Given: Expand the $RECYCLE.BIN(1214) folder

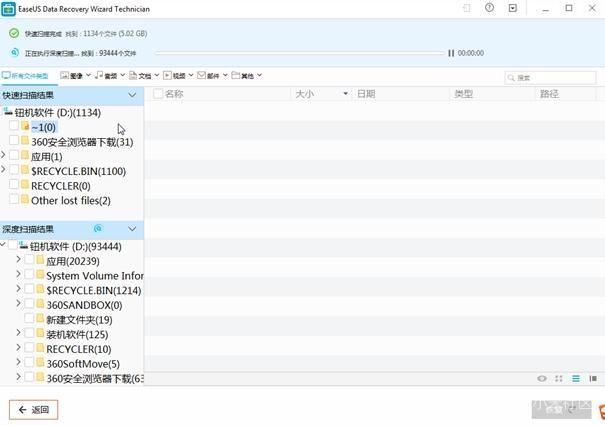Looking at the screenshot, I should (18, 289).
